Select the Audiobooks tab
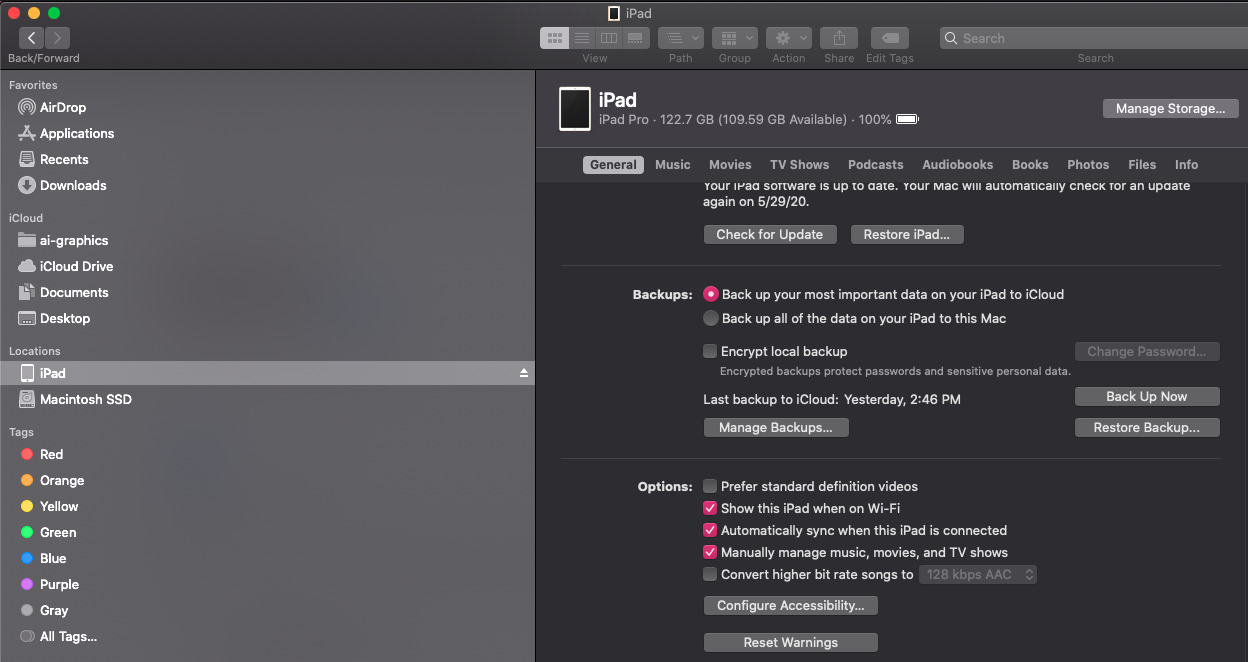1248x662 pixels. [958, 165]
